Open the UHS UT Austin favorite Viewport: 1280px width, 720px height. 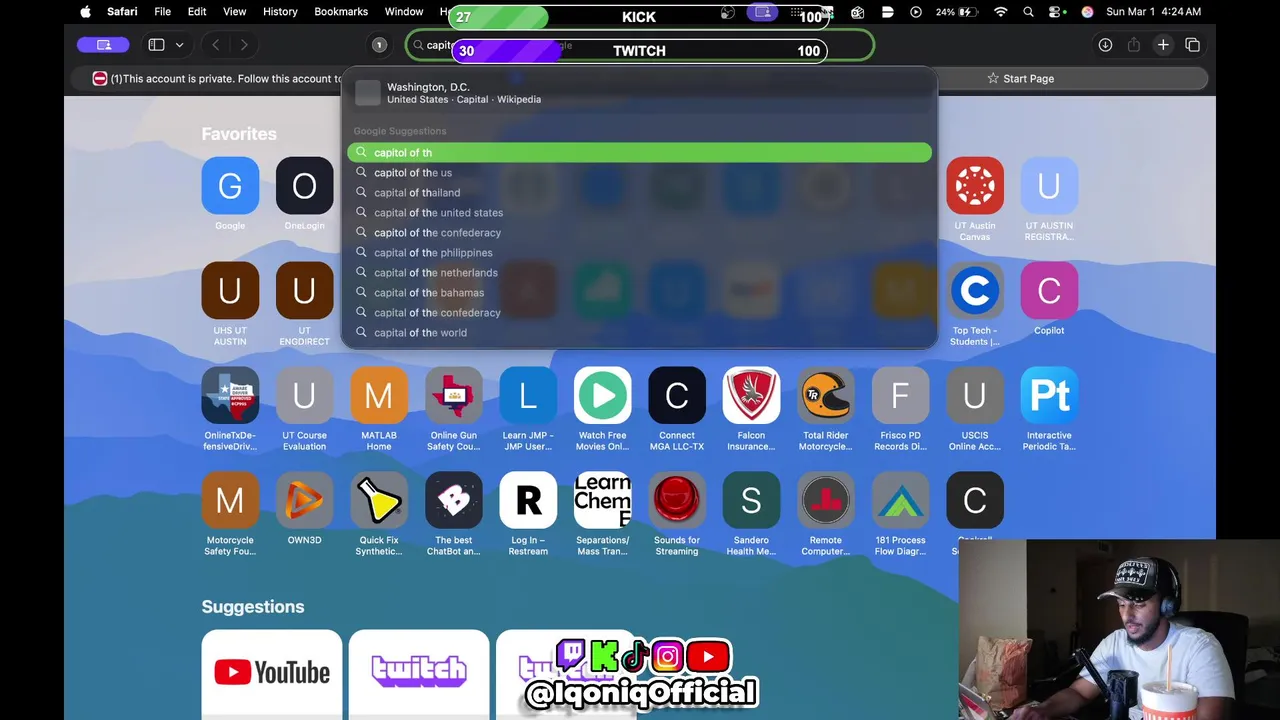pos(230,291)
